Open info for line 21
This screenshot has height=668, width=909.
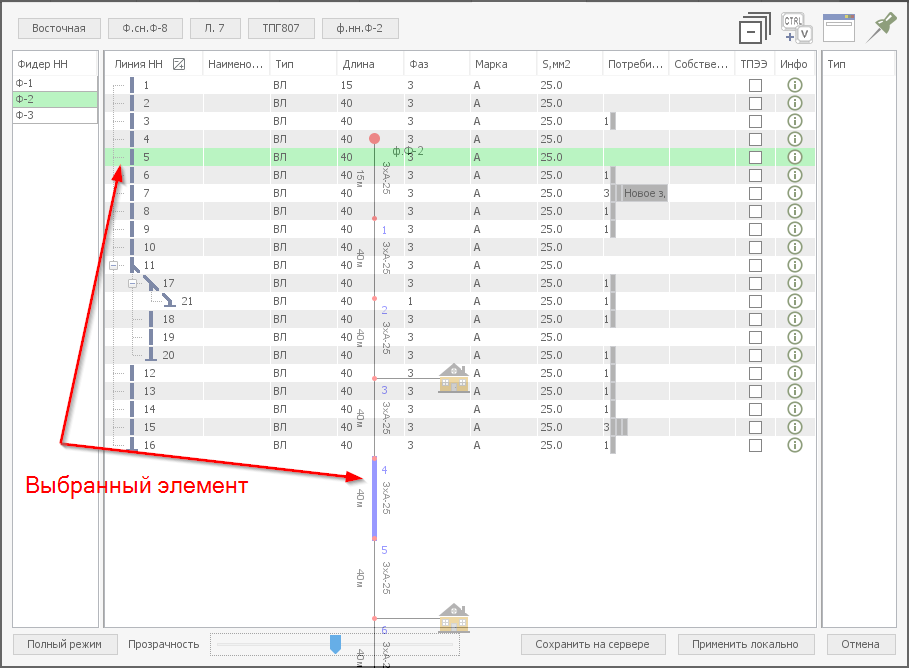coord(795,301)
